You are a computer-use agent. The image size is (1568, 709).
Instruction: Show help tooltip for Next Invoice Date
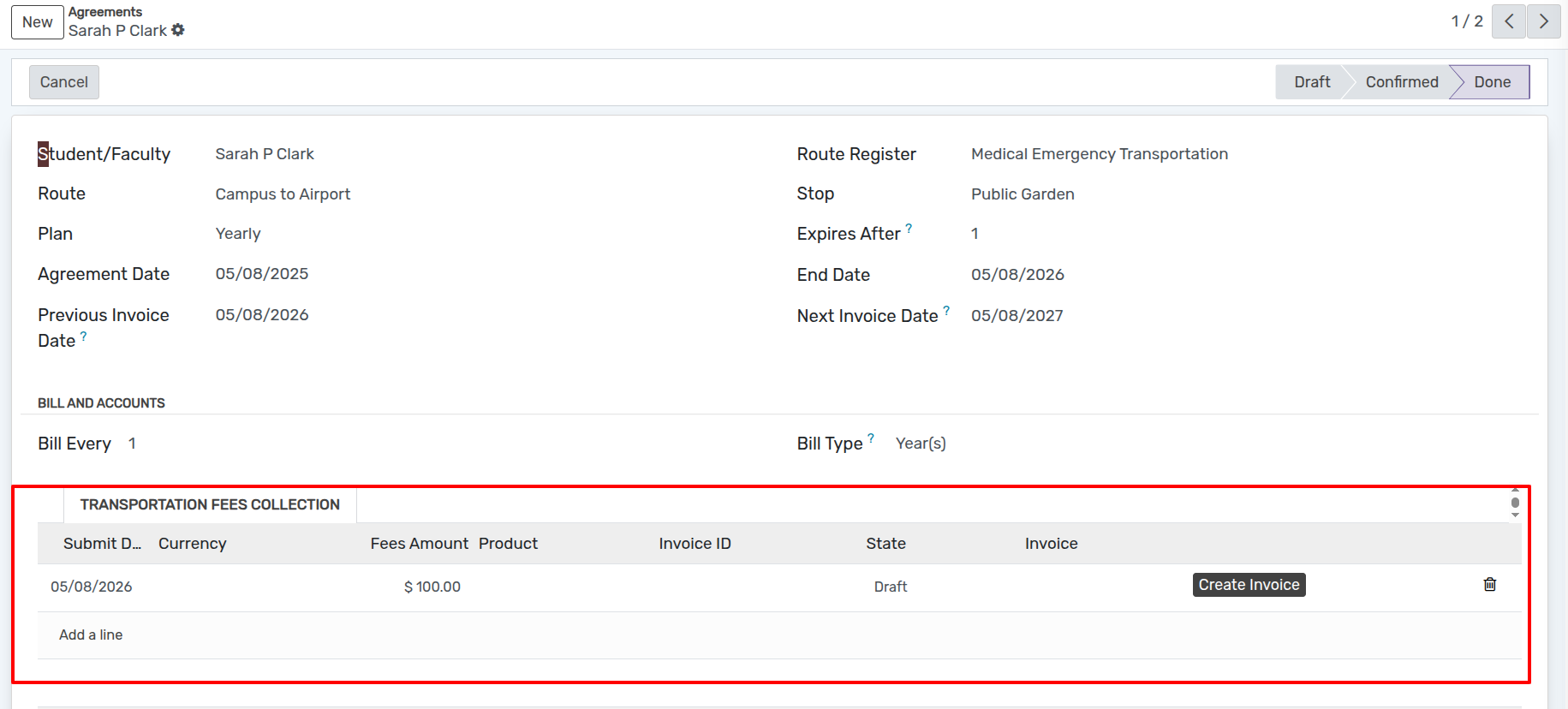pyautogui.click(x=946, y=311)
